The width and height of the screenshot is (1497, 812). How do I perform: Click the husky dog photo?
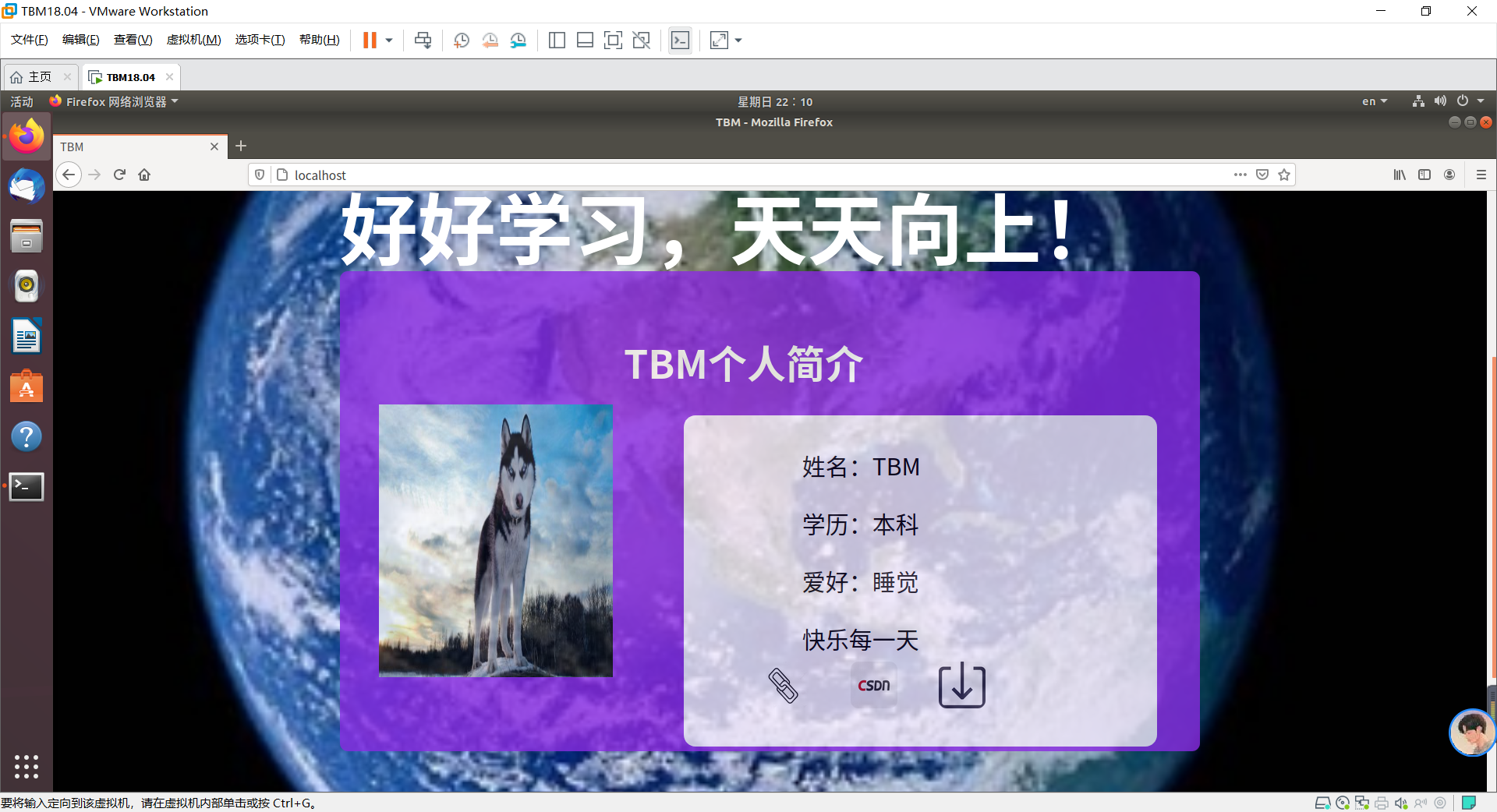(496, 541)
